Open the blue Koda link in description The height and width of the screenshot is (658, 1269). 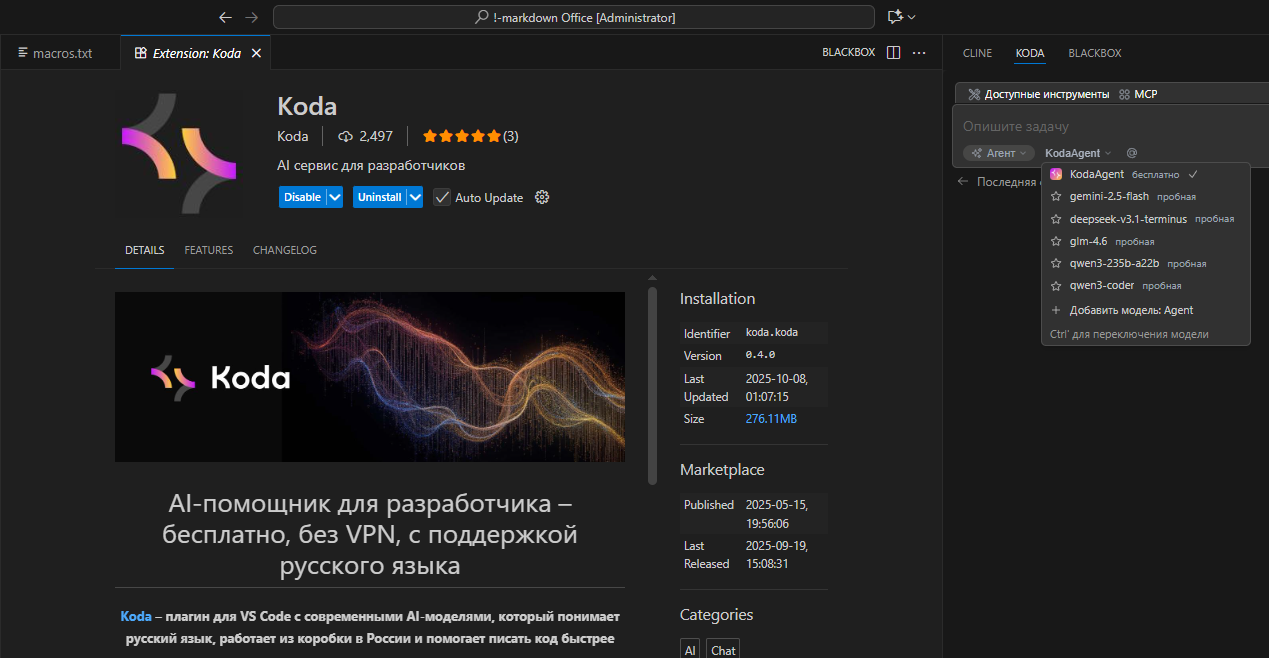(x=136, y=616)
